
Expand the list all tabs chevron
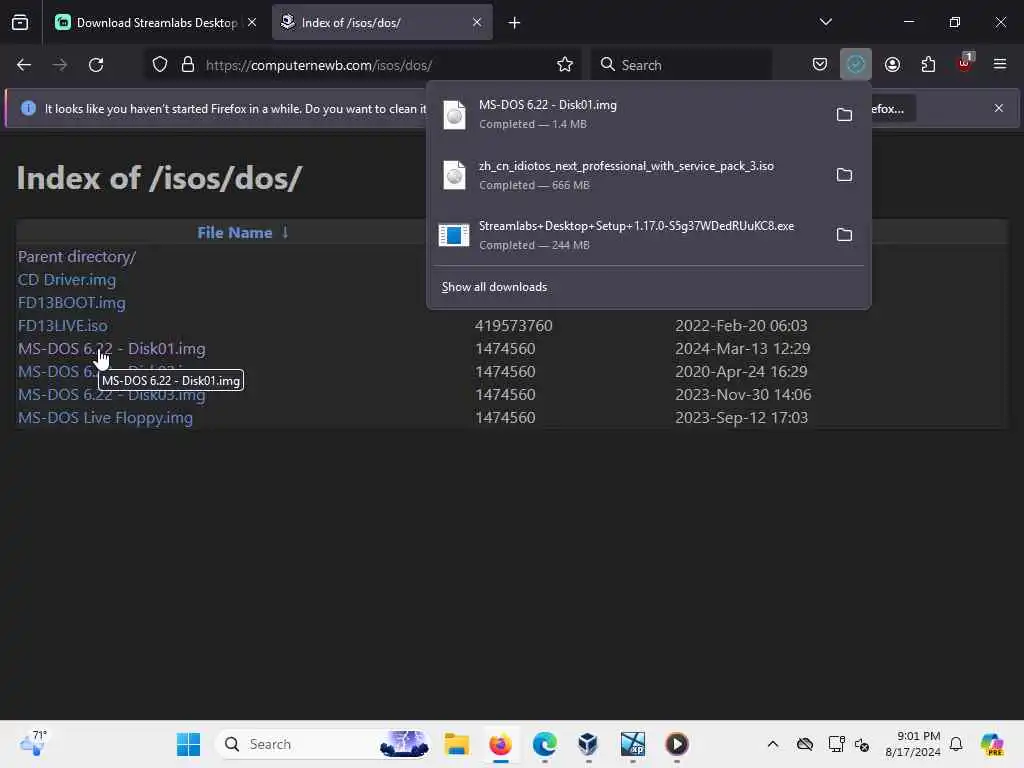click(825, 22)
